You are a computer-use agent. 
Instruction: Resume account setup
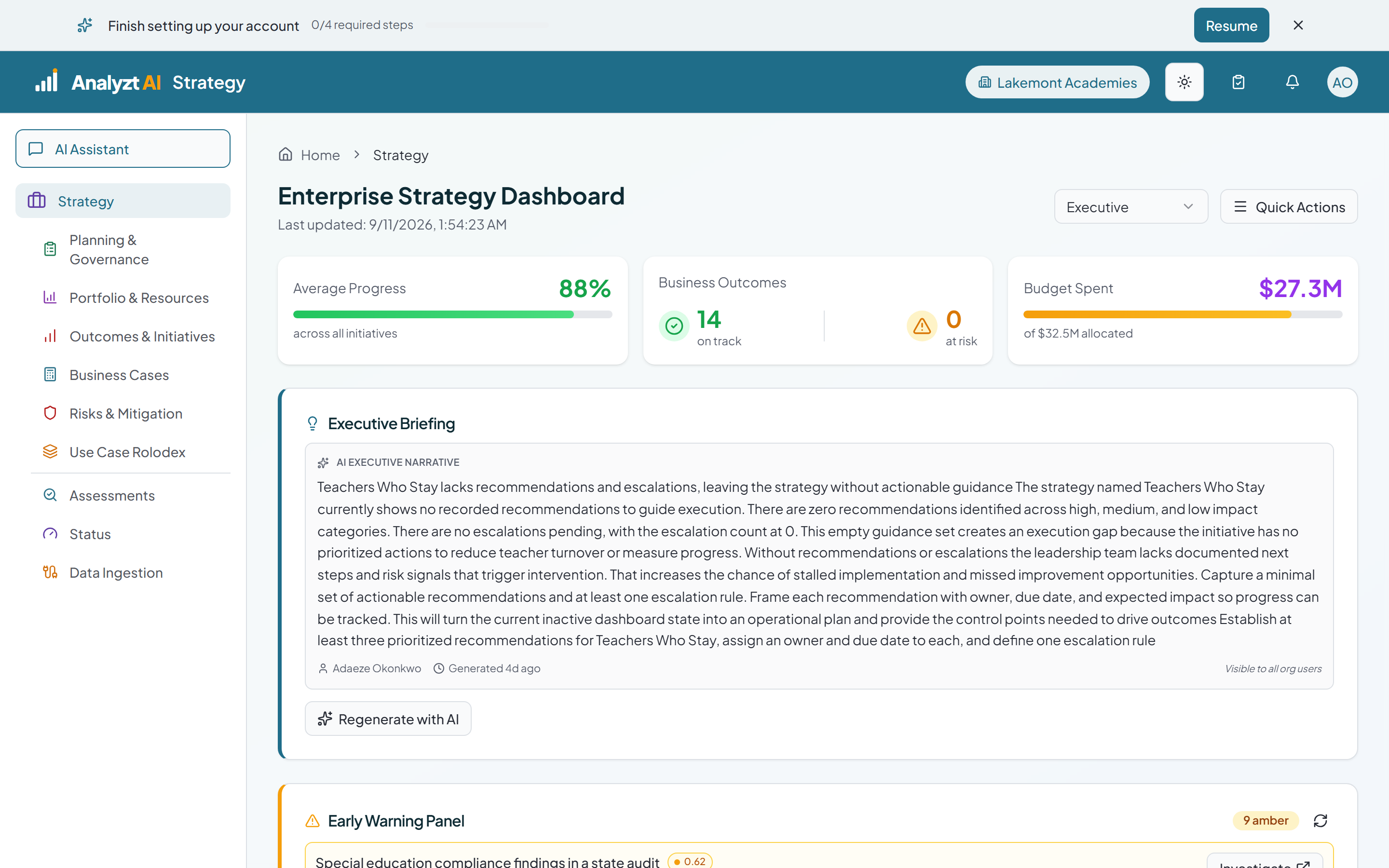click(1231, 25)
